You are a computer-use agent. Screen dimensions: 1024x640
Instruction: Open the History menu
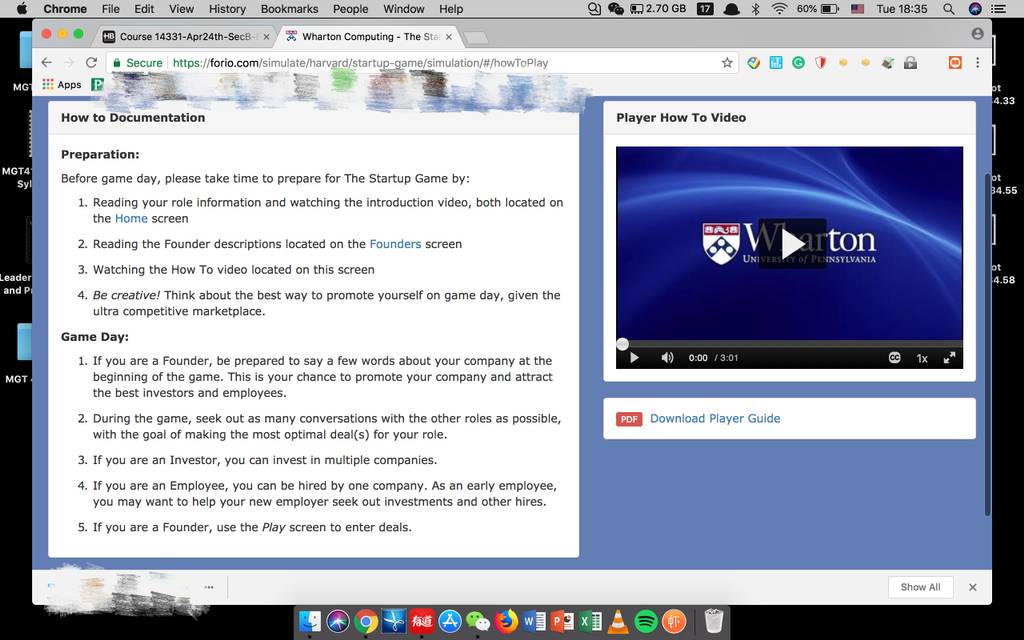click(x=227, y=9)
